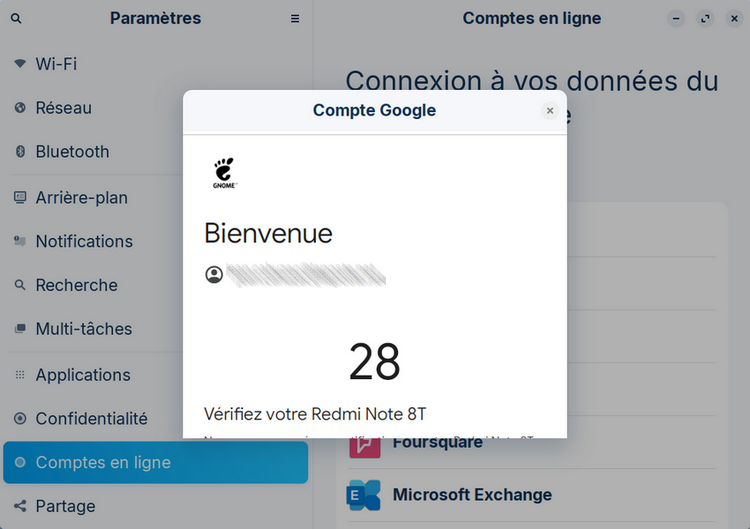Choose the Microsoft Exchange account provider
Image resolution: width=750 pixels, height=529 pixels.
point(472,494)
